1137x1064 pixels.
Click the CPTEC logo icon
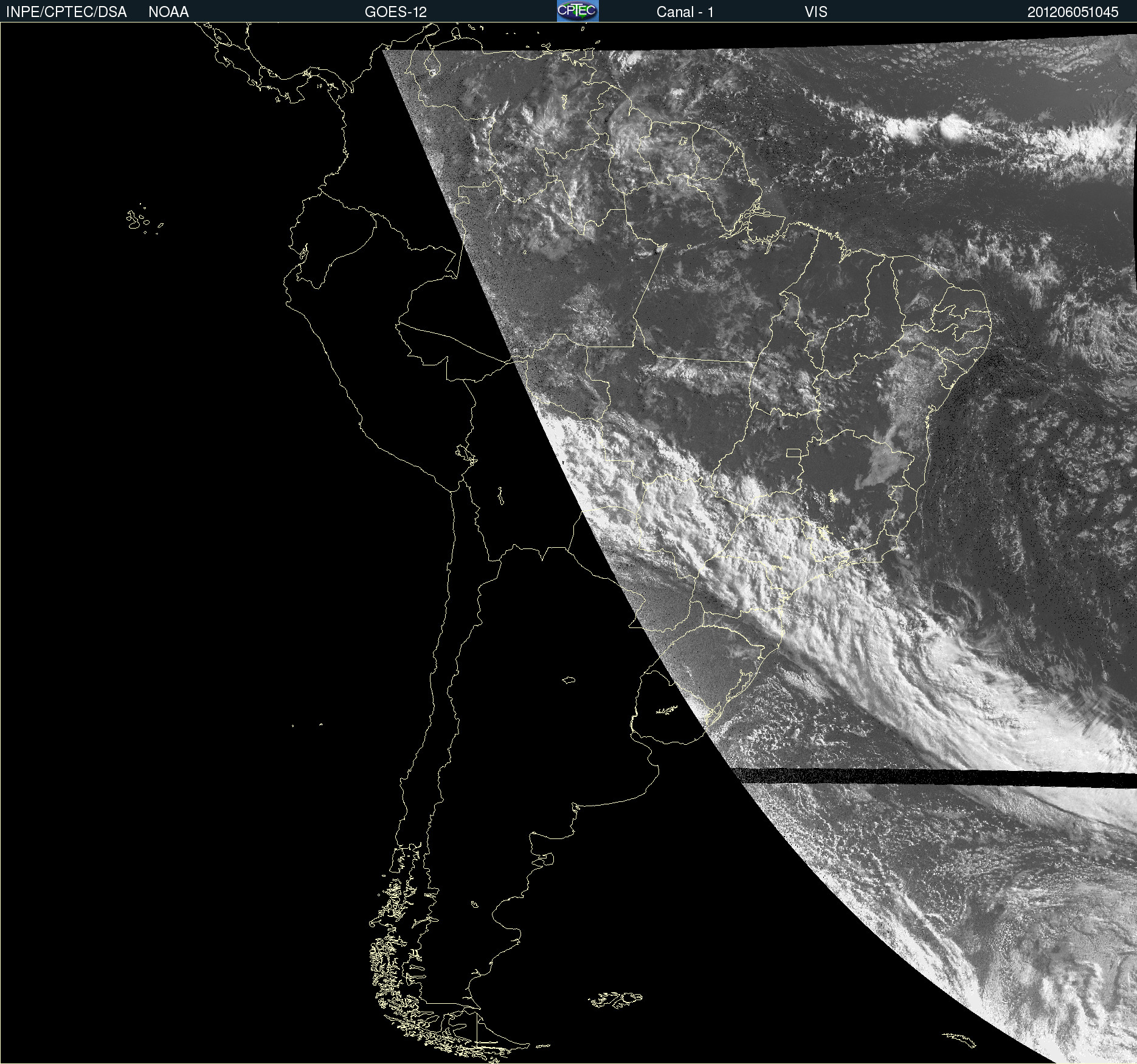(x=578, y=11)
